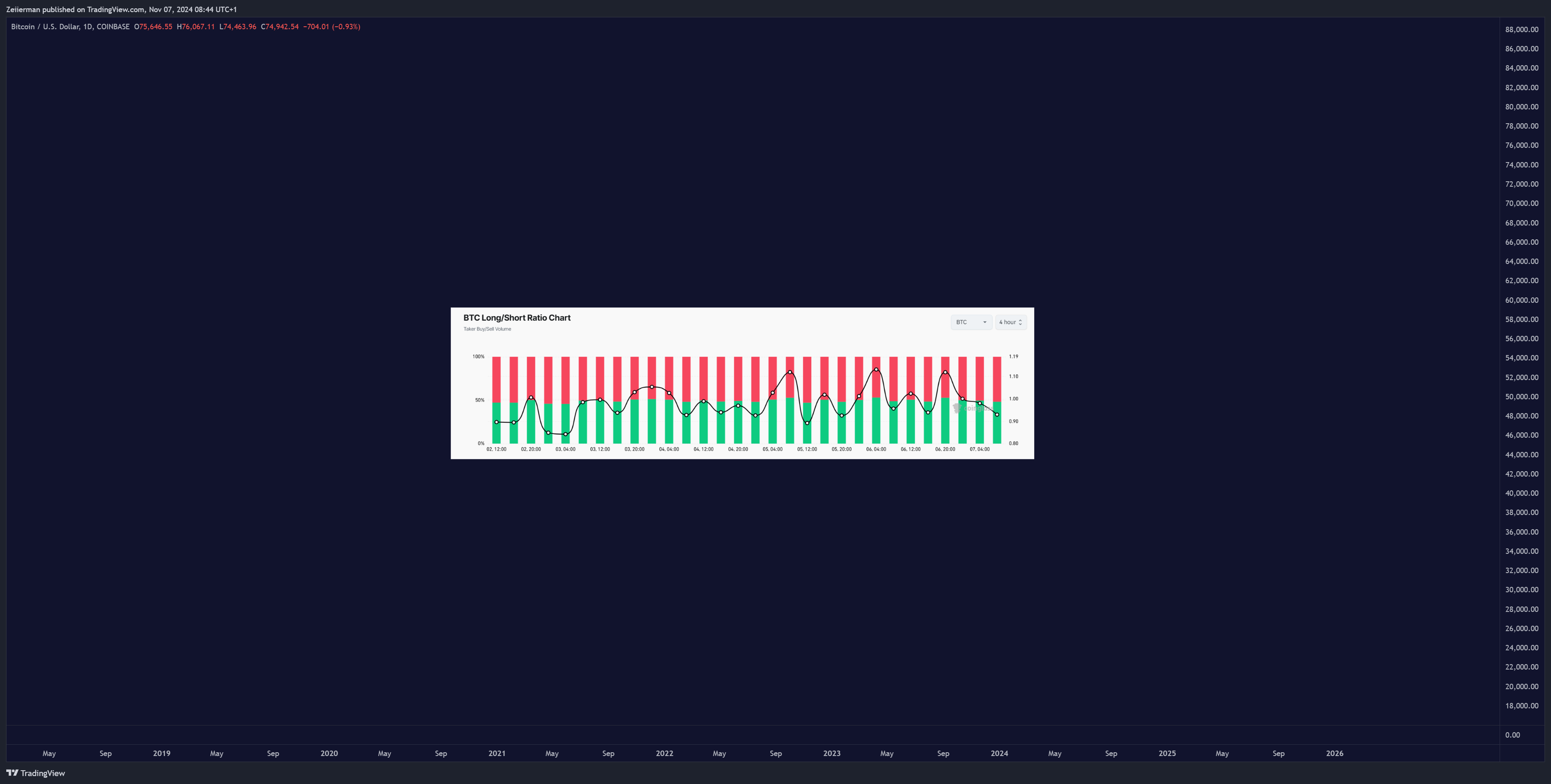Viewport: 1551px width, 784px height.
Task: Click the low price value L74,463.96
Action: pos(238,26)
